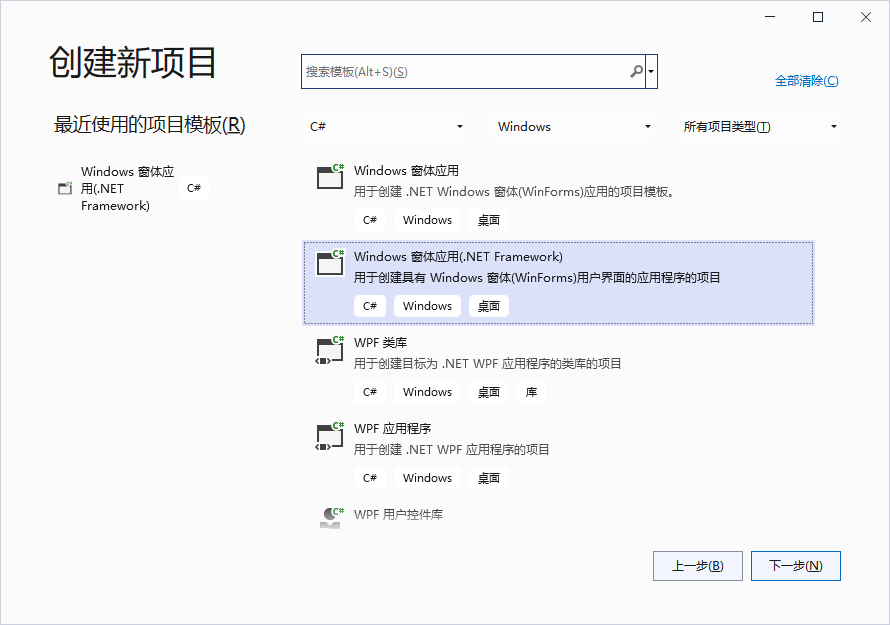Click the 下一步 button
Image resolution: width=890 pixels, height=625 pixels.
795,565
